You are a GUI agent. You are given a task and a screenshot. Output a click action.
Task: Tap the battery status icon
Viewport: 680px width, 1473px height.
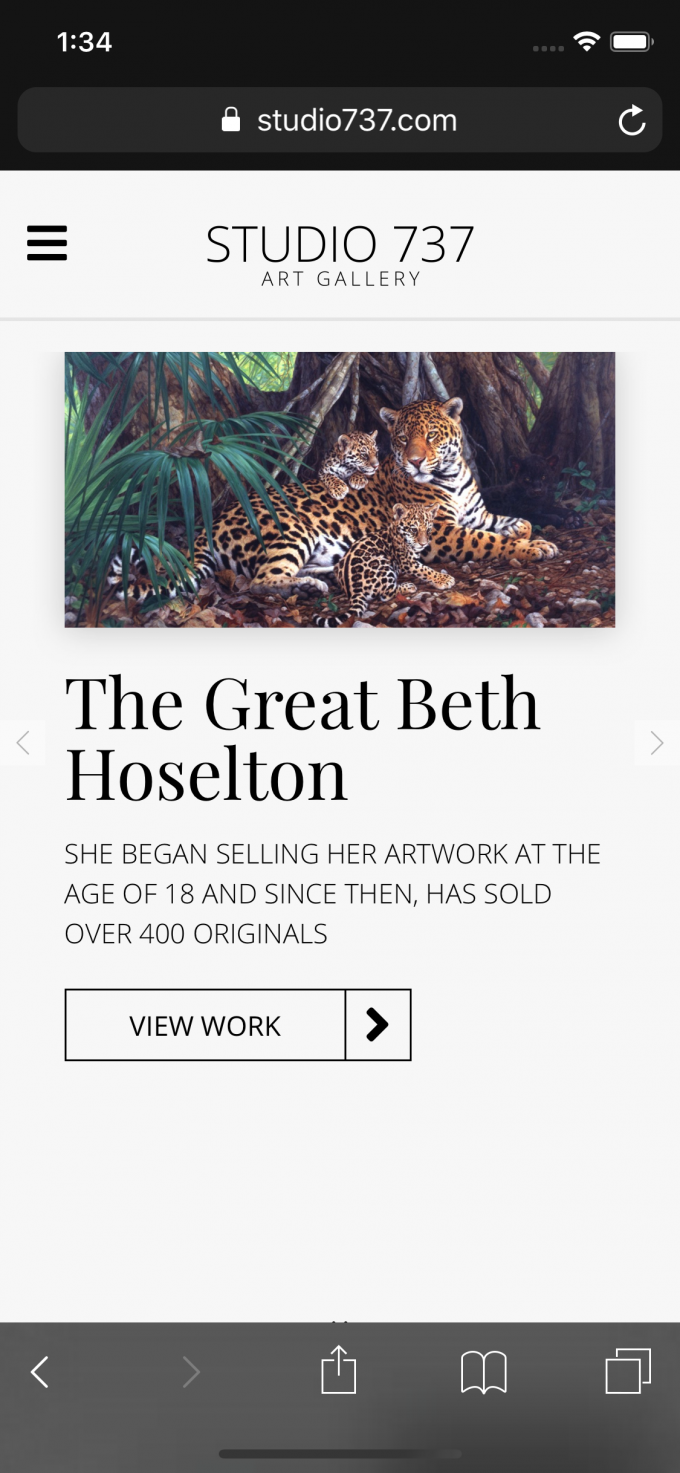pos(632,42)
